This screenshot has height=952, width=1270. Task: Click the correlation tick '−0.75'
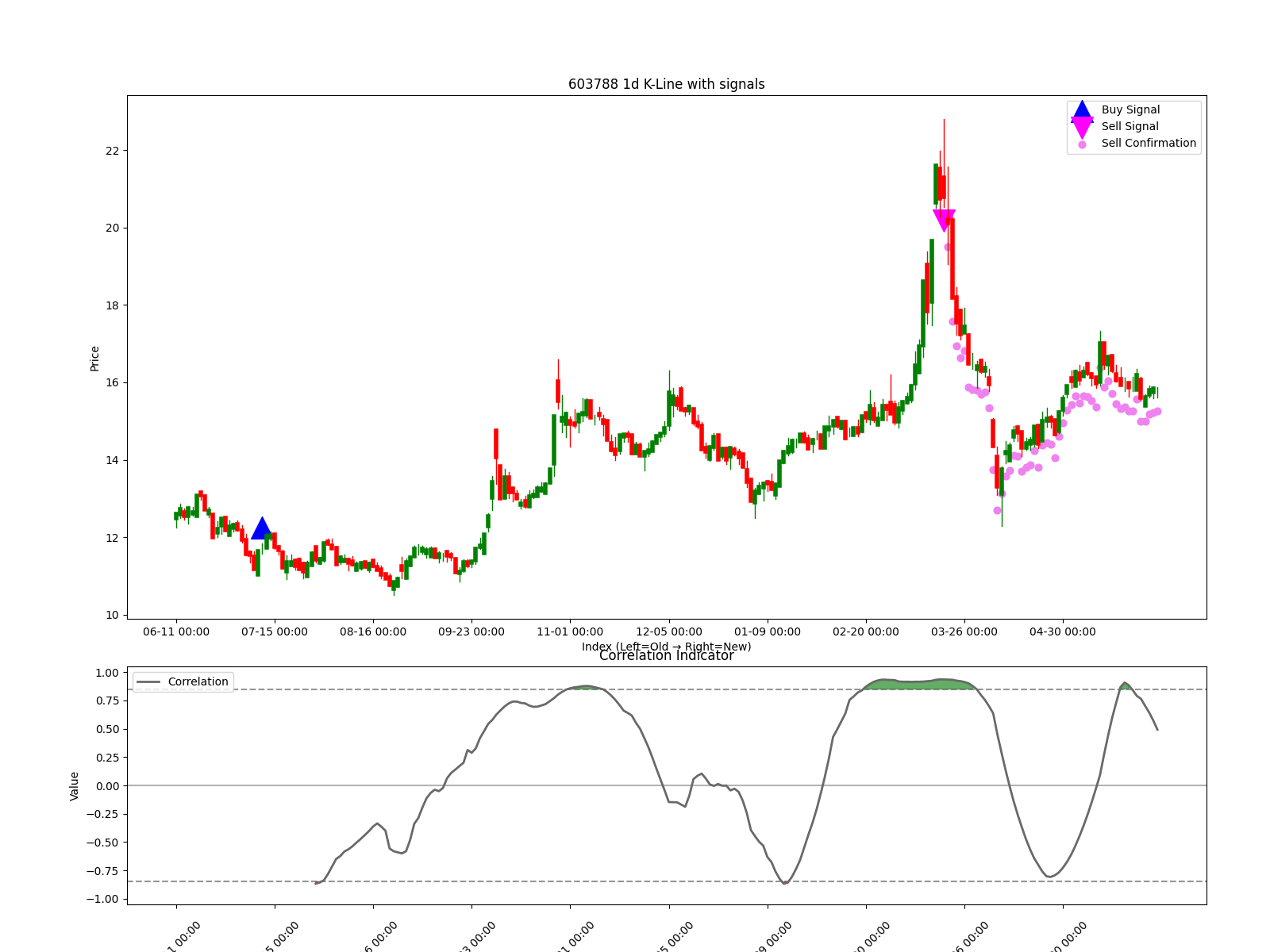click(x=102, y=871)
